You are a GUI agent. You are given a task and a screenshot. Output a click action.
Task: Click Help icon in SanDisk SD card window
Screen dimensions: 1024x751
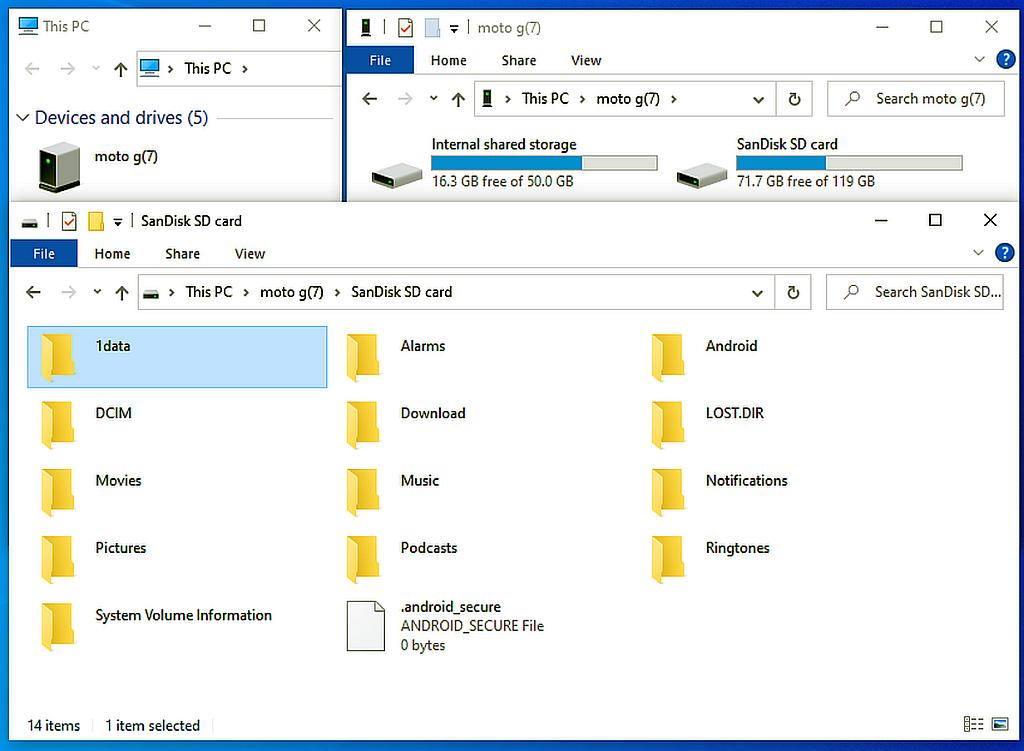[1004, 253]
